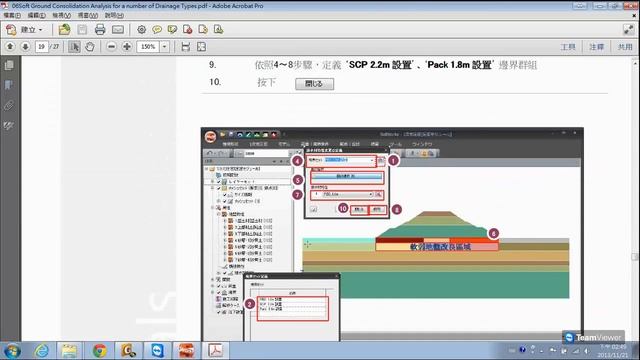Show the page thumbnails side panel
640x360 pixels.
(x=9, y=65)
